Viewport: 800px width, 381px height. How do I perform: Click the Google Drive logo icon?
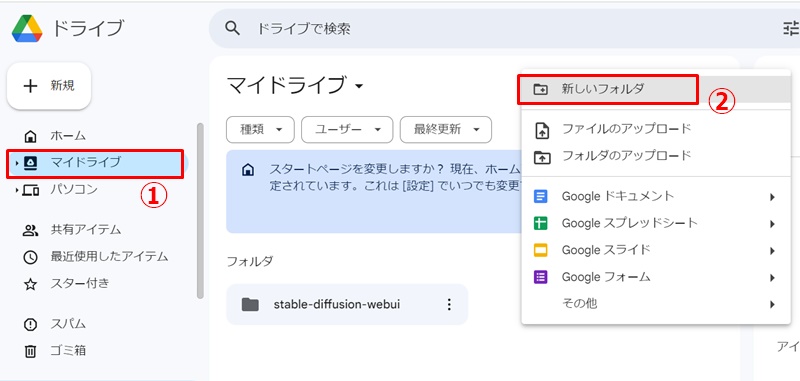(27, 28)
